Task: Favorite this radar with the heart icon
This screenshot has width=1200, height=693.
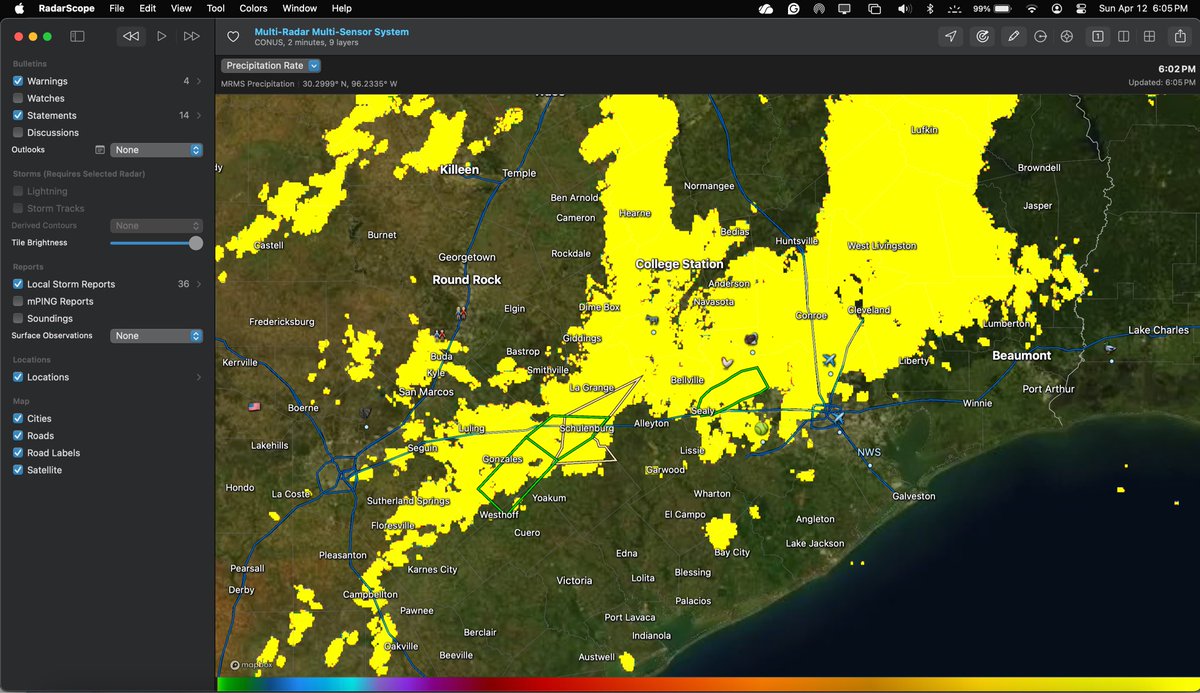Action: [233, 36]
